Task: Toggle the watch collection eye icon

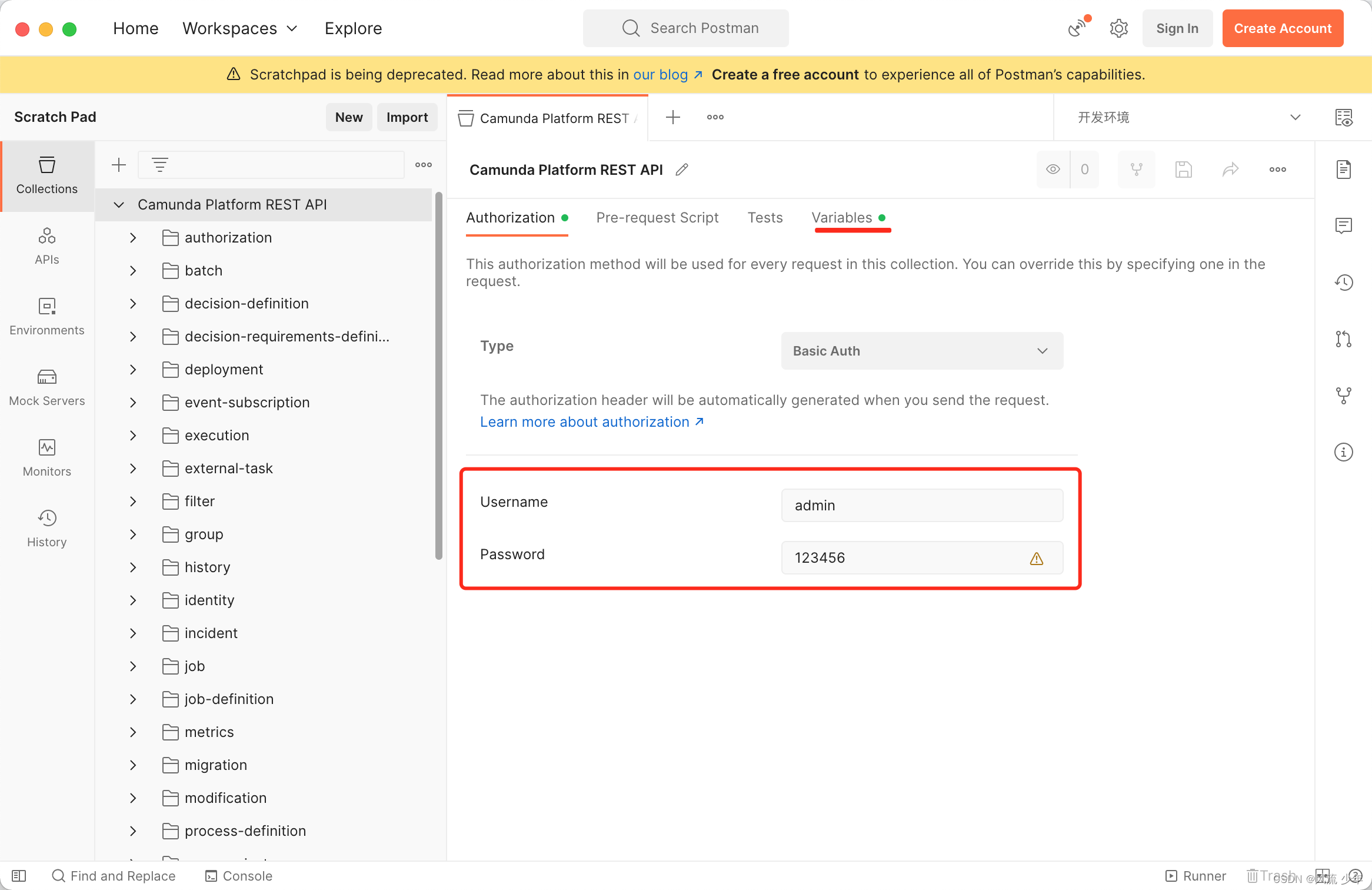Action: (x=1053, y=170)
